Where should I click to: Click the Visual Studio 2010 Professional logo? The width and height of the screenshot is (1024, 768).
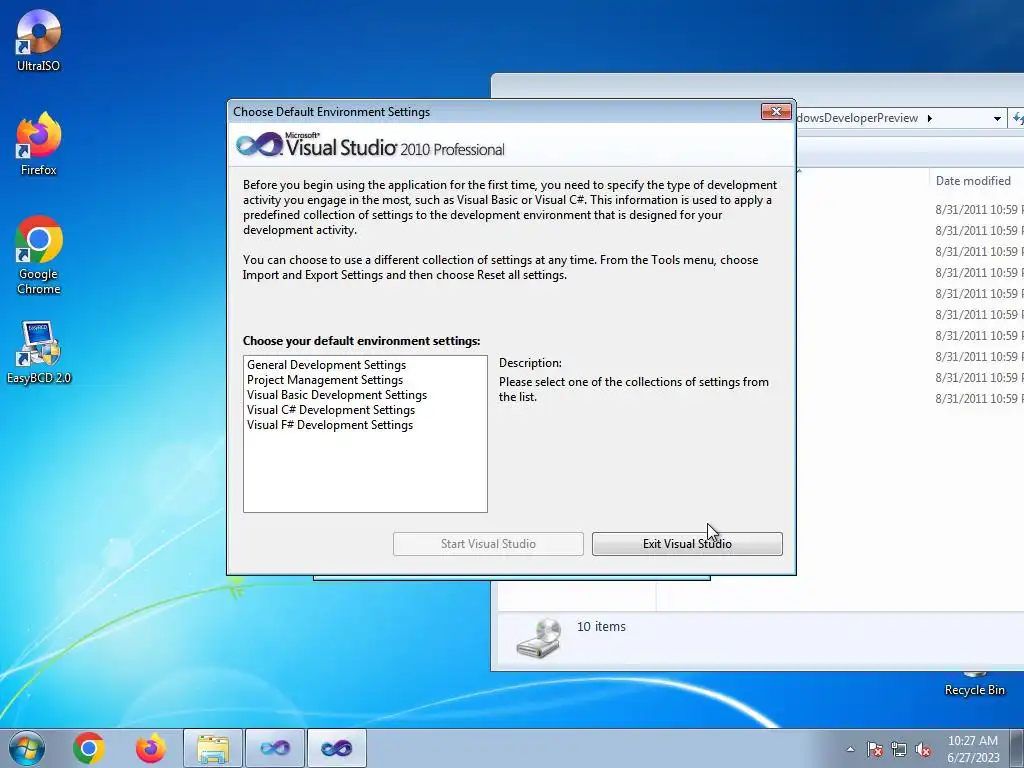pos(370,145)
